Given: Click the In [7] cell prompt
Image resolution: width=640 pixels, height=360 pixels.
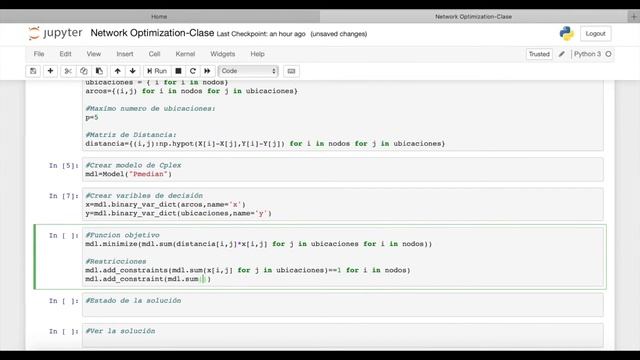Looking at the screenshot, I should (x=64, y=196).
